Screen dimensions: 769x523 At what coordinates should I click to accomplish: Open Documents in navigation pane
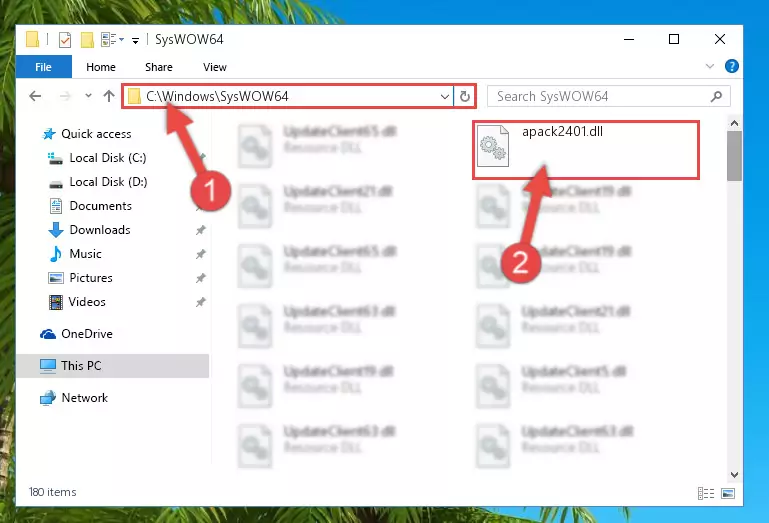[101, 206]
